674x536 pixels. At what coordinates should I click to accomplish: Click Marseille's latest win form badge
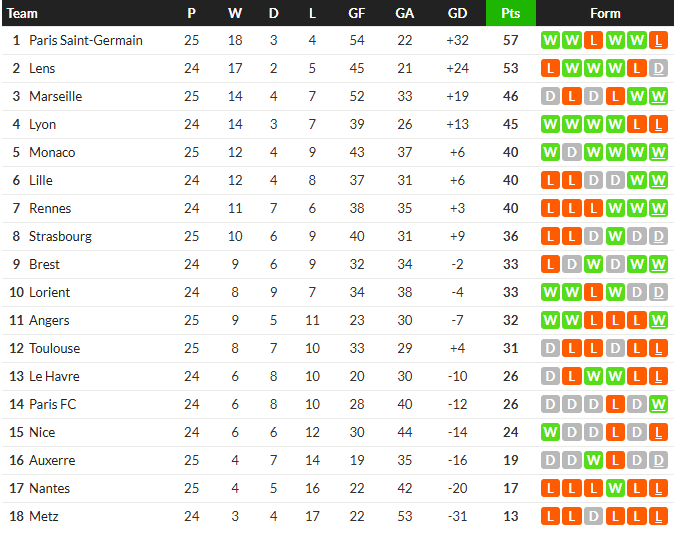point(658,96)
